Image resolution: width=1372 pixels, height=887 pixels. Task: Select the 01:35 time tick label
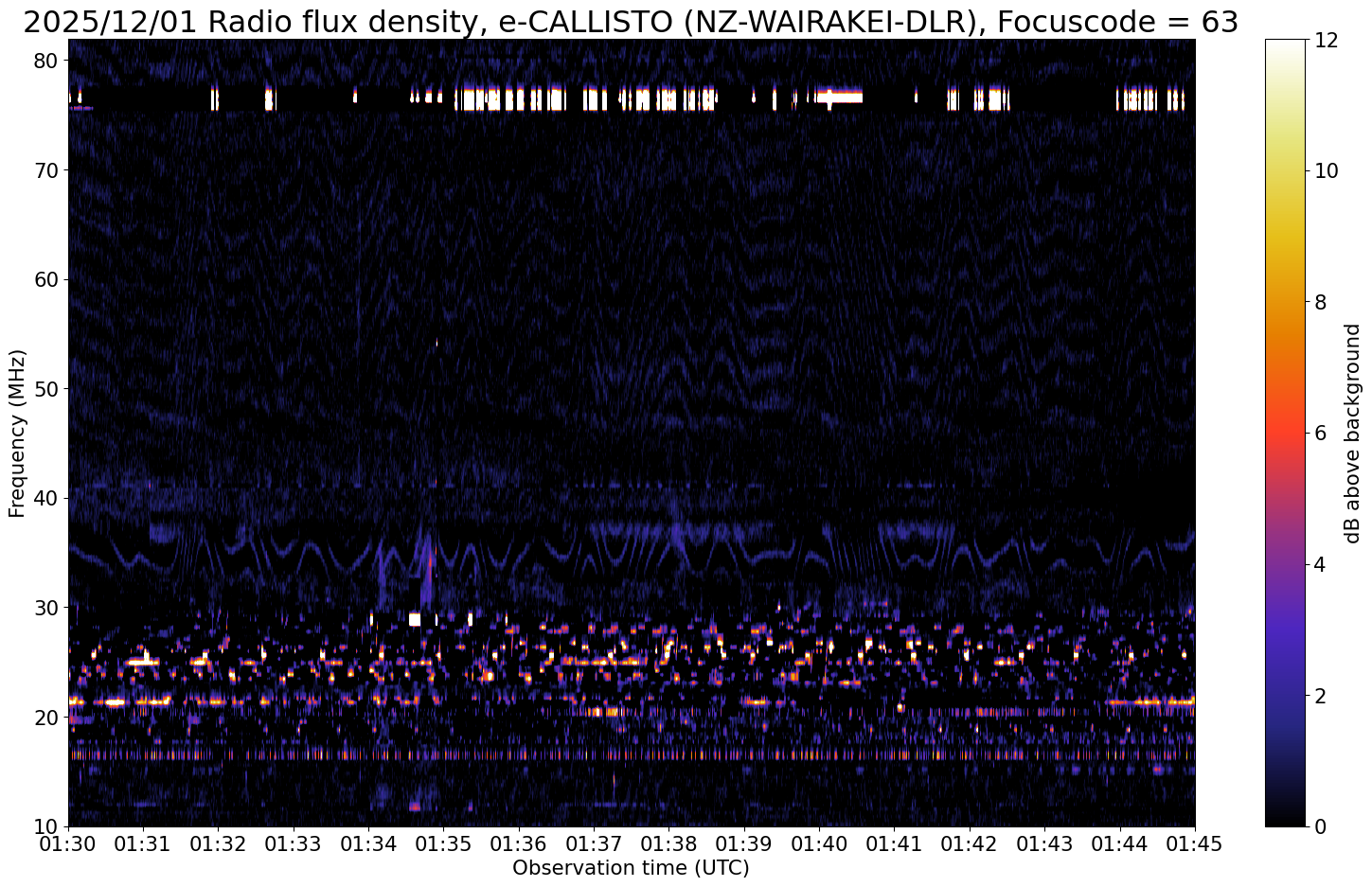click(x=444, y=843)
